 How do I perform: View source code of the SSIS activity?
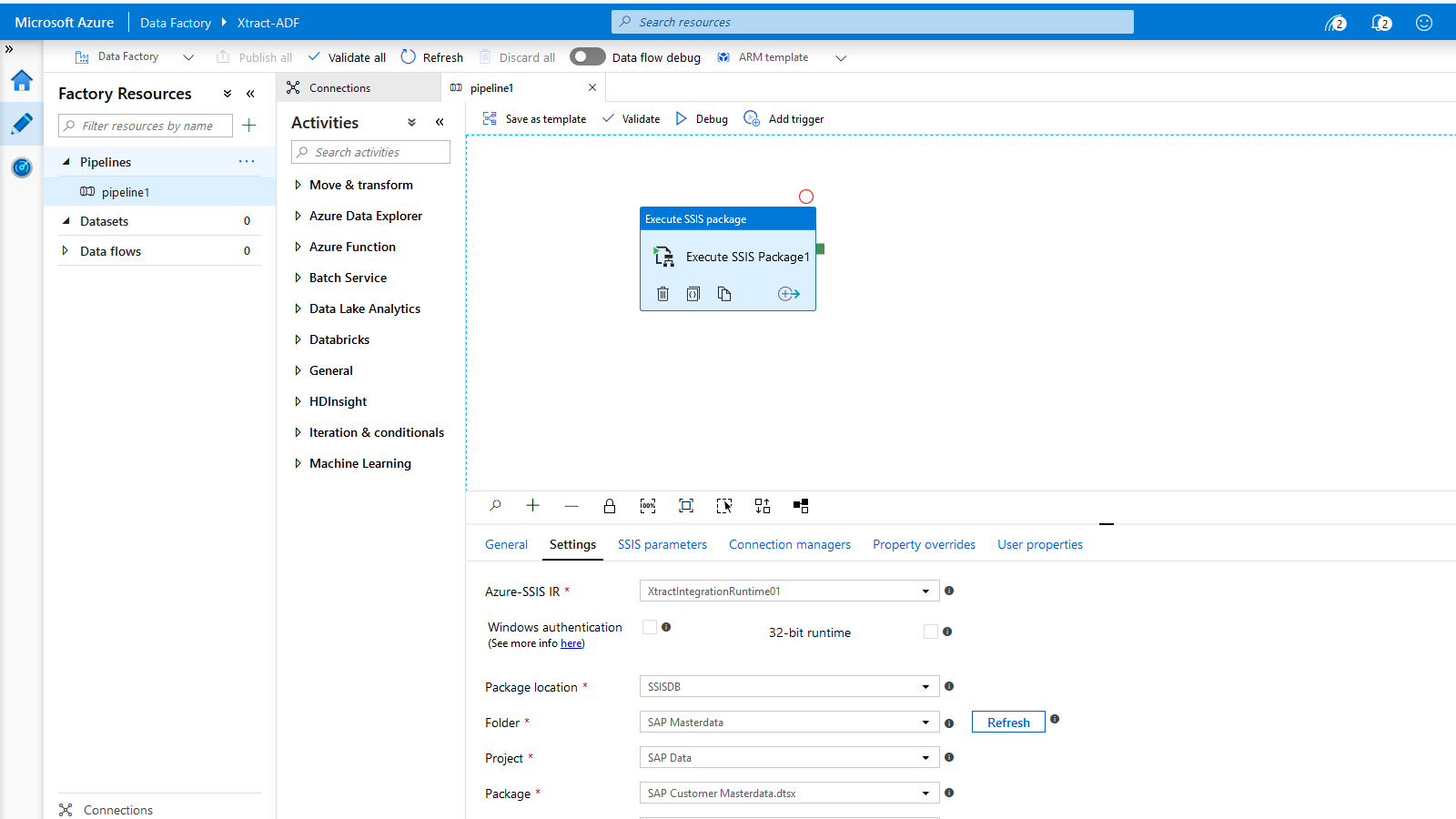[x=693, y=293]
